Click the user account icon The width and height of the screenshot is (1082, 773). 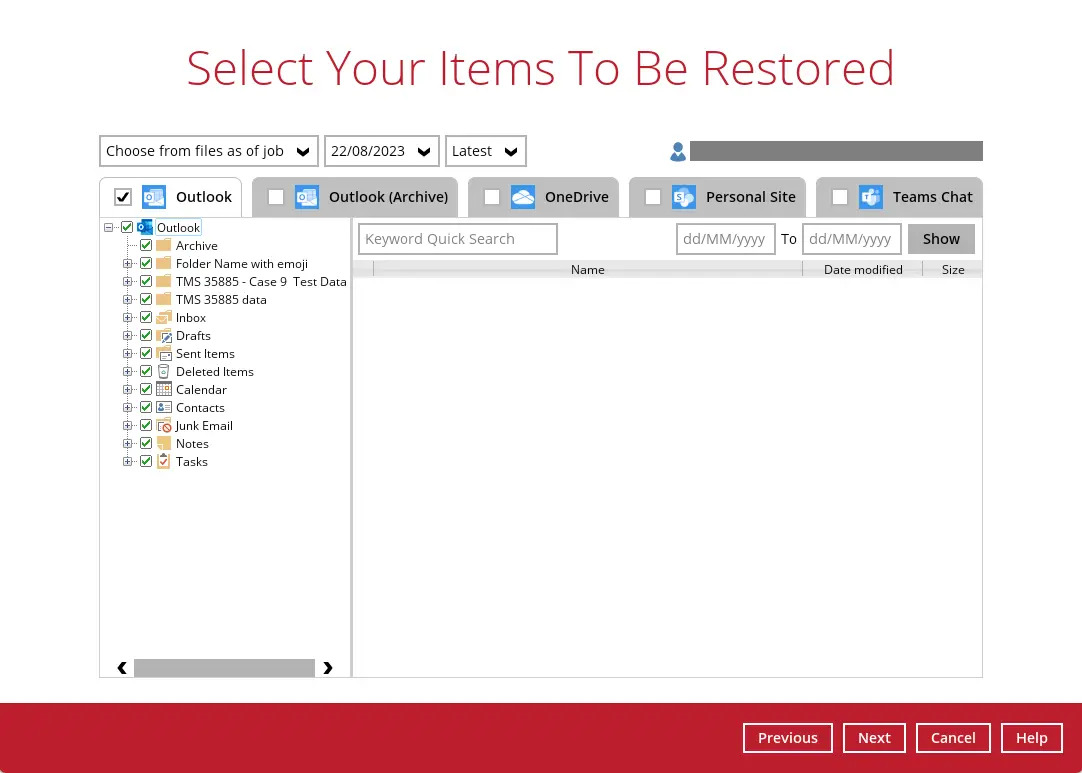tap(678, 152)
